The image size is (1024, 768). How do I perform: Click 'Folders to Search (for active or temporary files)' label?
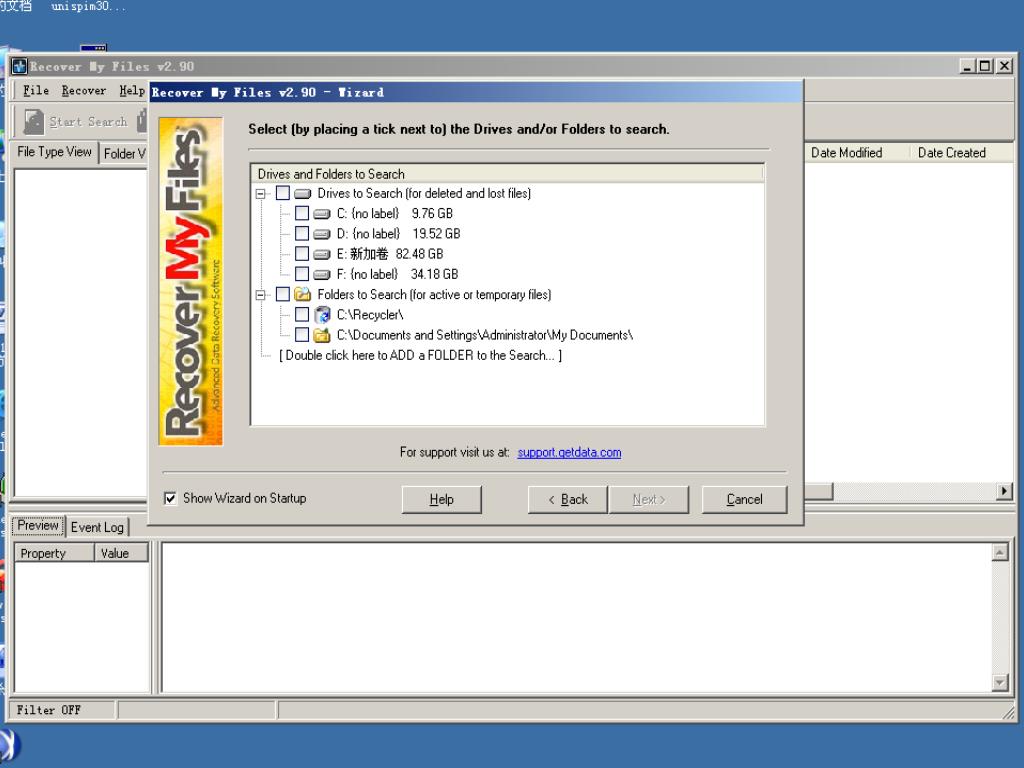pos(434,295)
